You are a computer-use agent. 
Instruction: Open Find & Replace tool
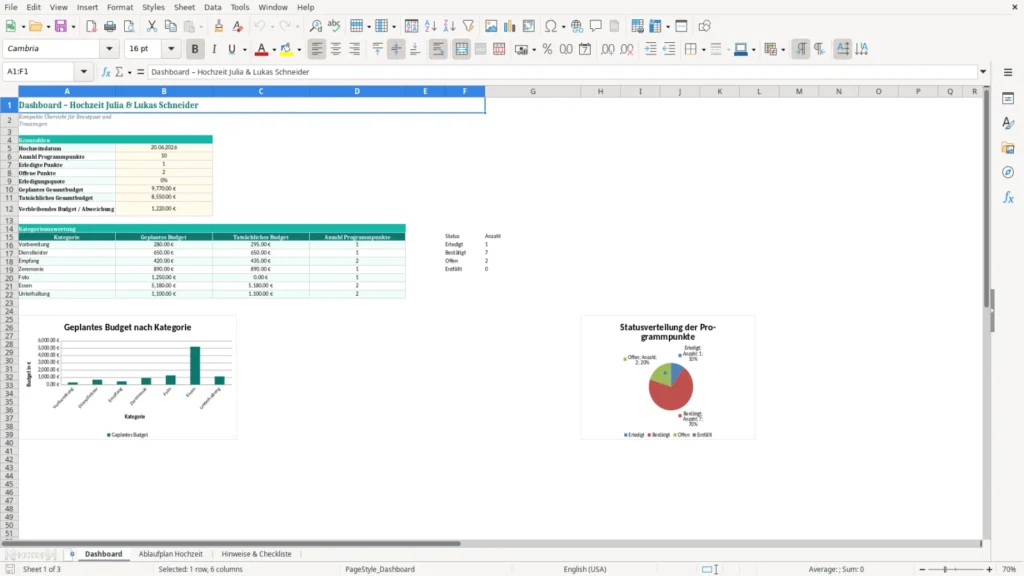coord(315,26)
